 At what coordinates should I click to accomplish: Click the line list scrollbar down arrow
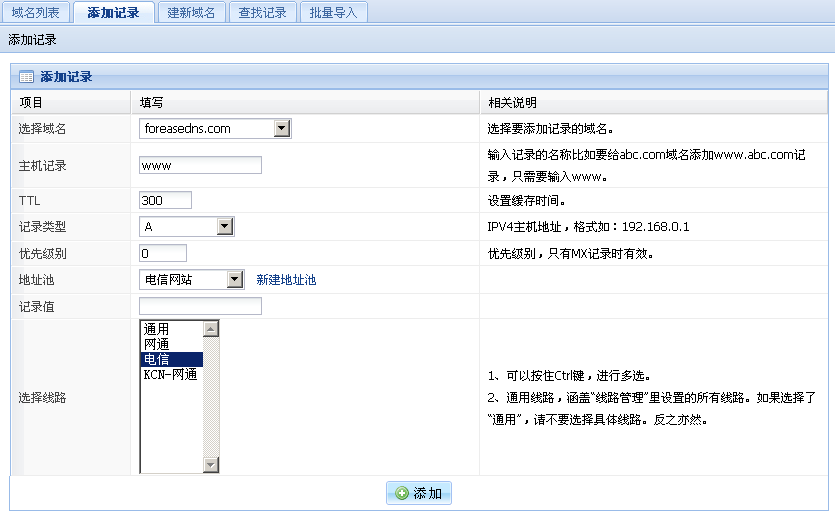[210, 465]
